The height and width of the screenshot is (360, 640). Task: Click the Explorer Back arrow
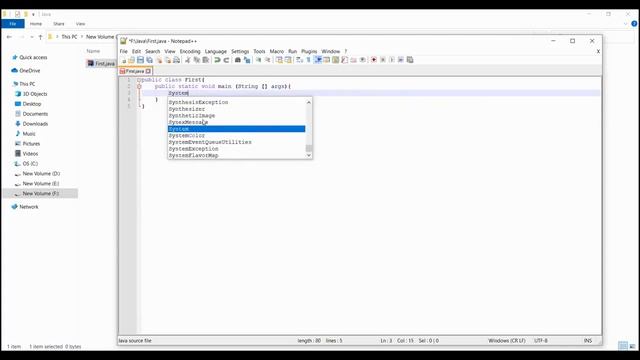[x=9, y=37]
